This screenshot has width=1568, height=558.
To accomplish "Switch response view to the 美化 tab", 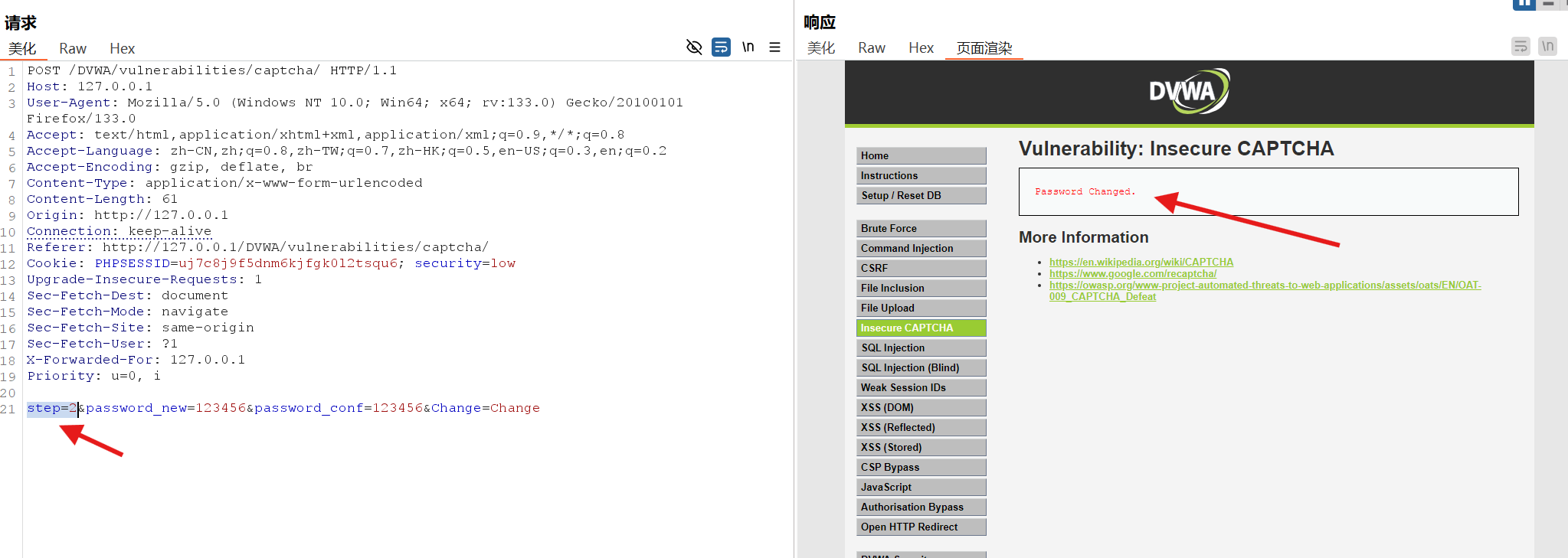I will point(821,48).
